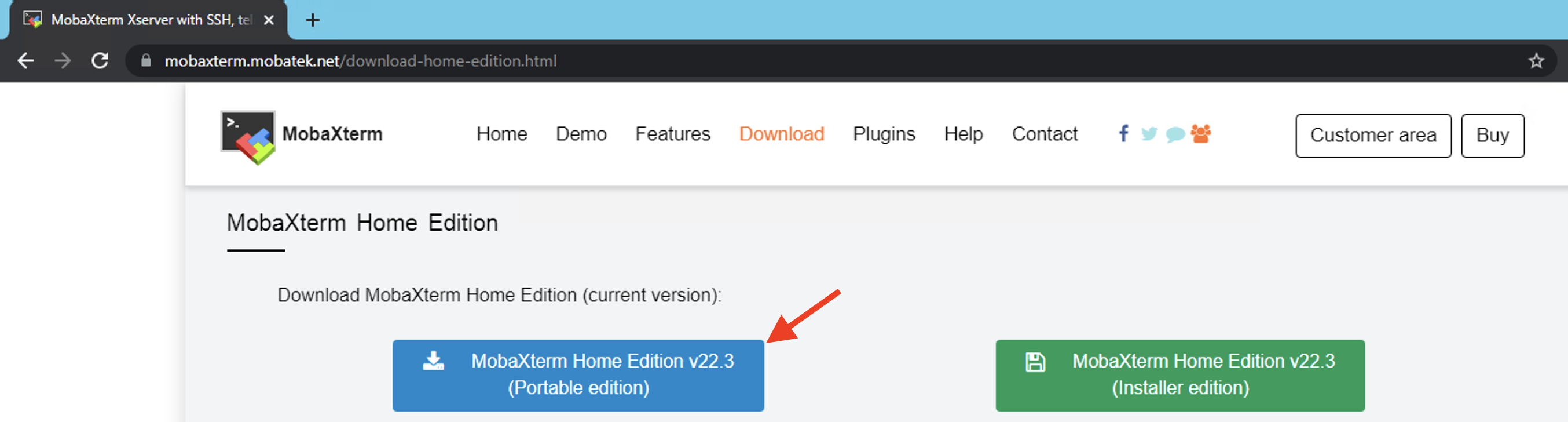The width and height of the screenshot is (1568, 422).
Task: Open a new browser tab
Action: (x=312, y=20)
